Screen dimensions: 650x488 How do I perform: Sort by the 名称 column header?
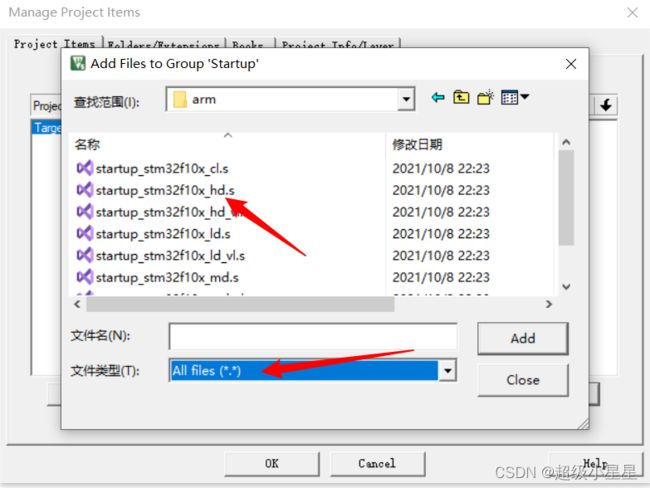(x=87, y=144)
